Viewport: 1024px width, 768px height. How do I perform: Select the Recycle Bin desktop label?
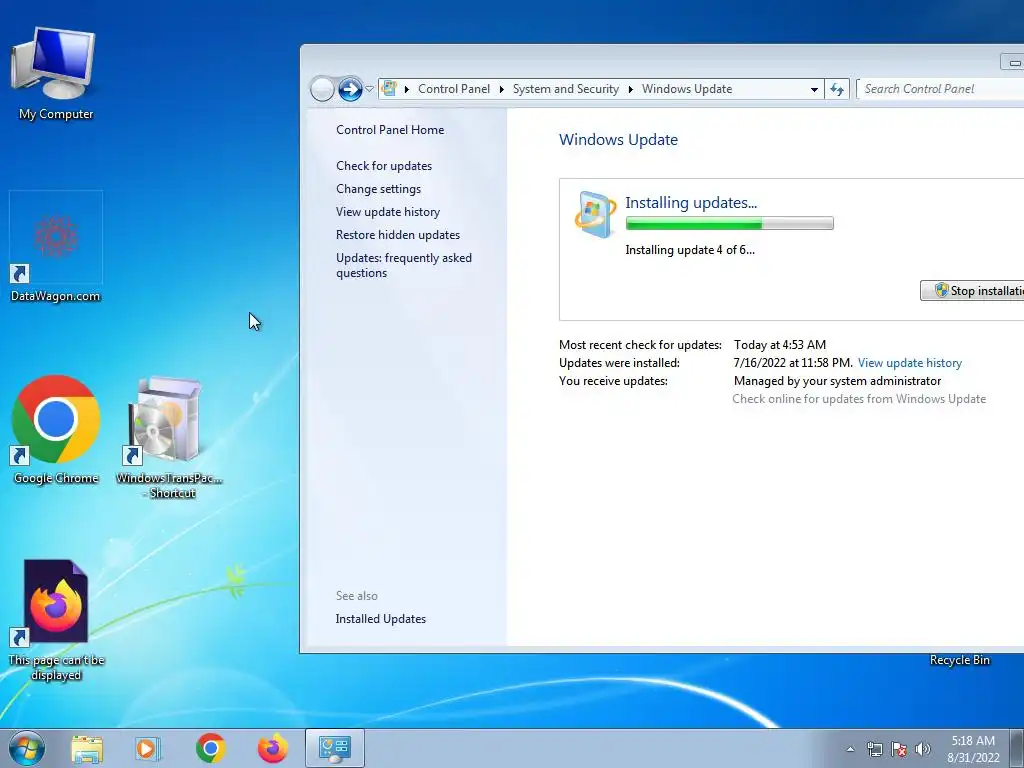pyautogui.click(x=959, y=660)
